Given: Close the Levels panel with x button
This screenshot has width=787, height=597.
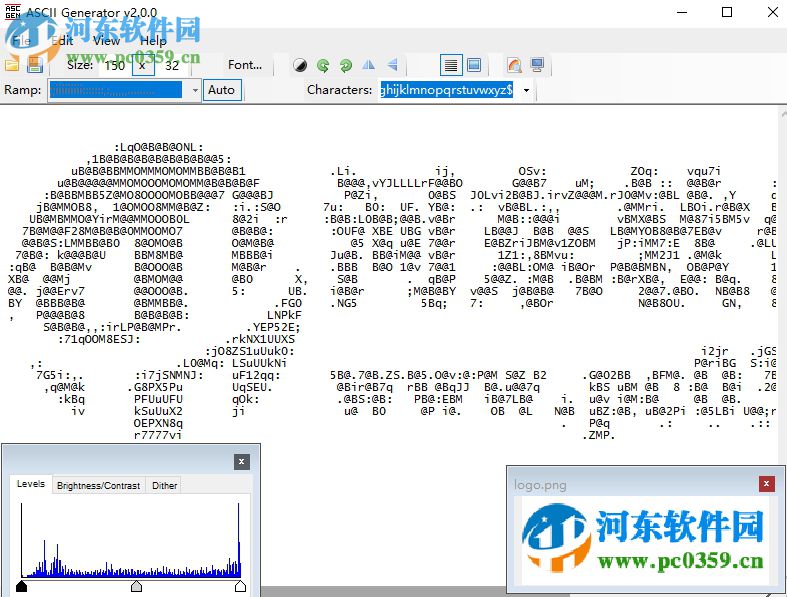Looking at the screenshot, I should coord(241,462).
